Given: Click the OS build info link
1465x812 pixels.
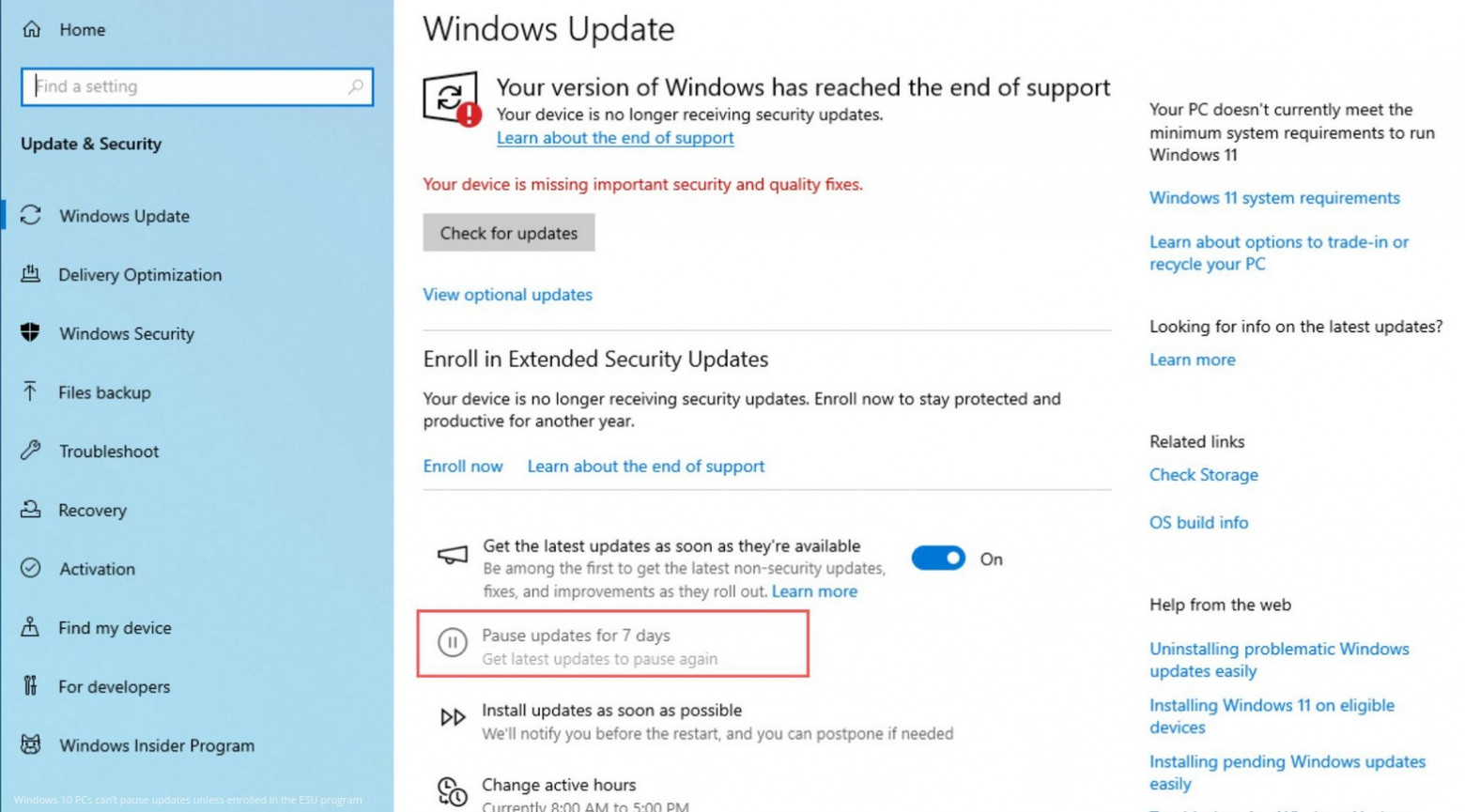Looking at the screenshot, I should tap(1198, 522).
